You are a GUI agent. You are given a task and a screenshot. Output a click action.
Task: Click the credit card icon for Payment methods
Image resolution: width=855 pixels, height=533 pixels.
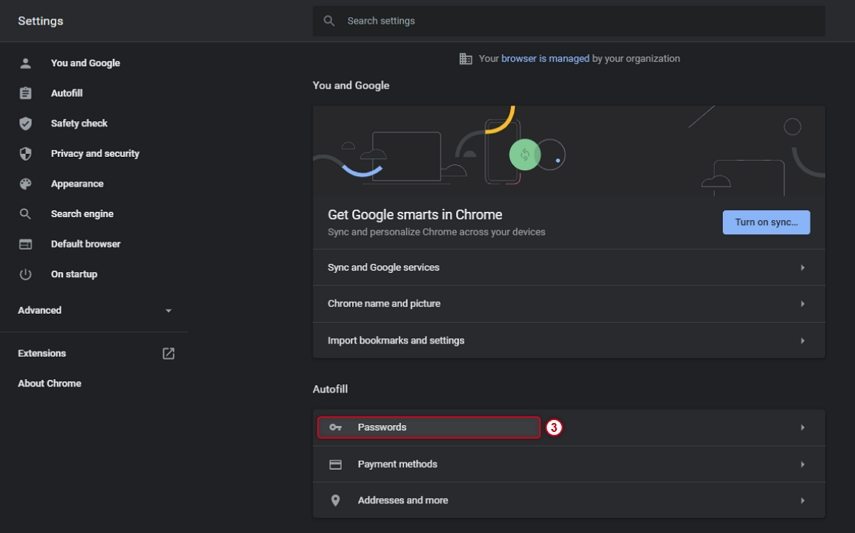coord(335,464)
